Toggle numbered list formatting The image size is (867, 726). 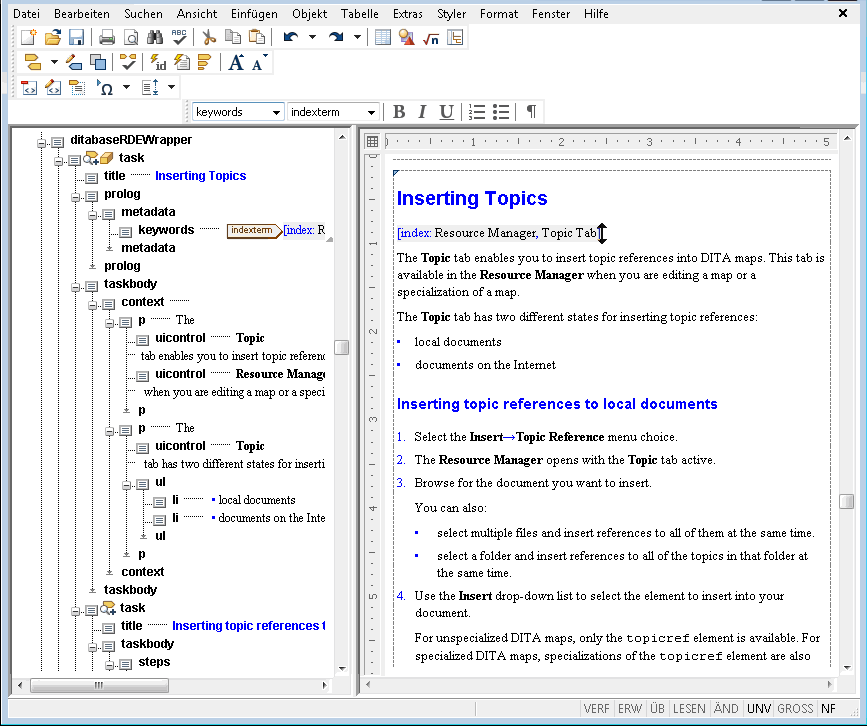477,112
